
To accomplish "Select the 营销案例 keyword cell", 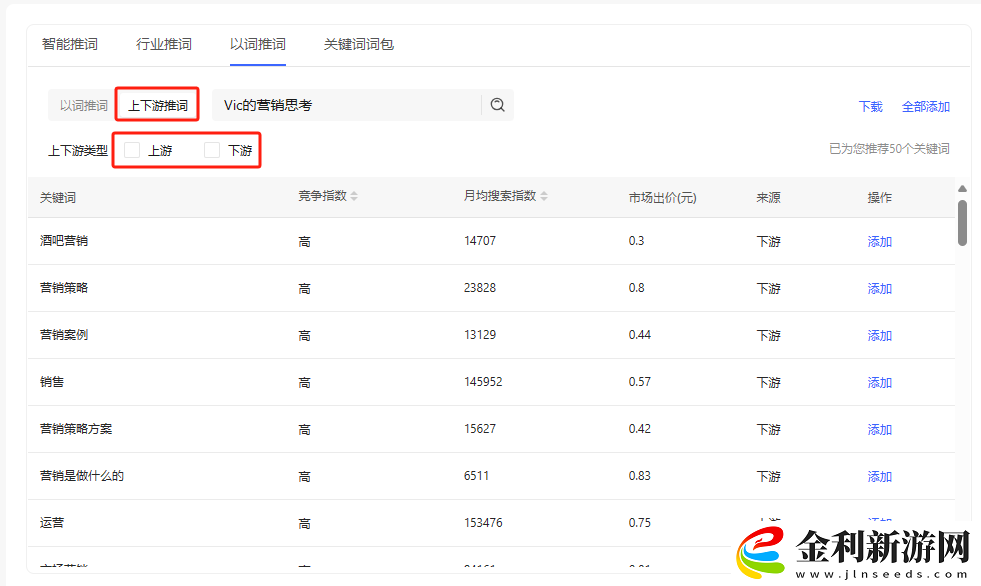I will [64, 335].
